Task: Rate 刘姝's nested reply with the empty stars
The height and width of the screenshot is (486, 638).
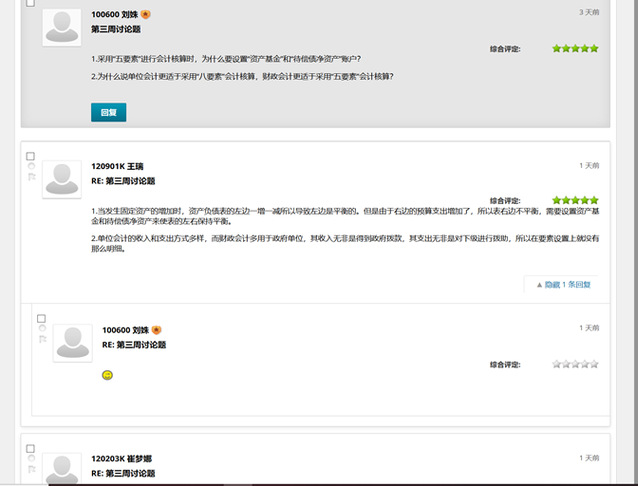Action: [575, 364]
